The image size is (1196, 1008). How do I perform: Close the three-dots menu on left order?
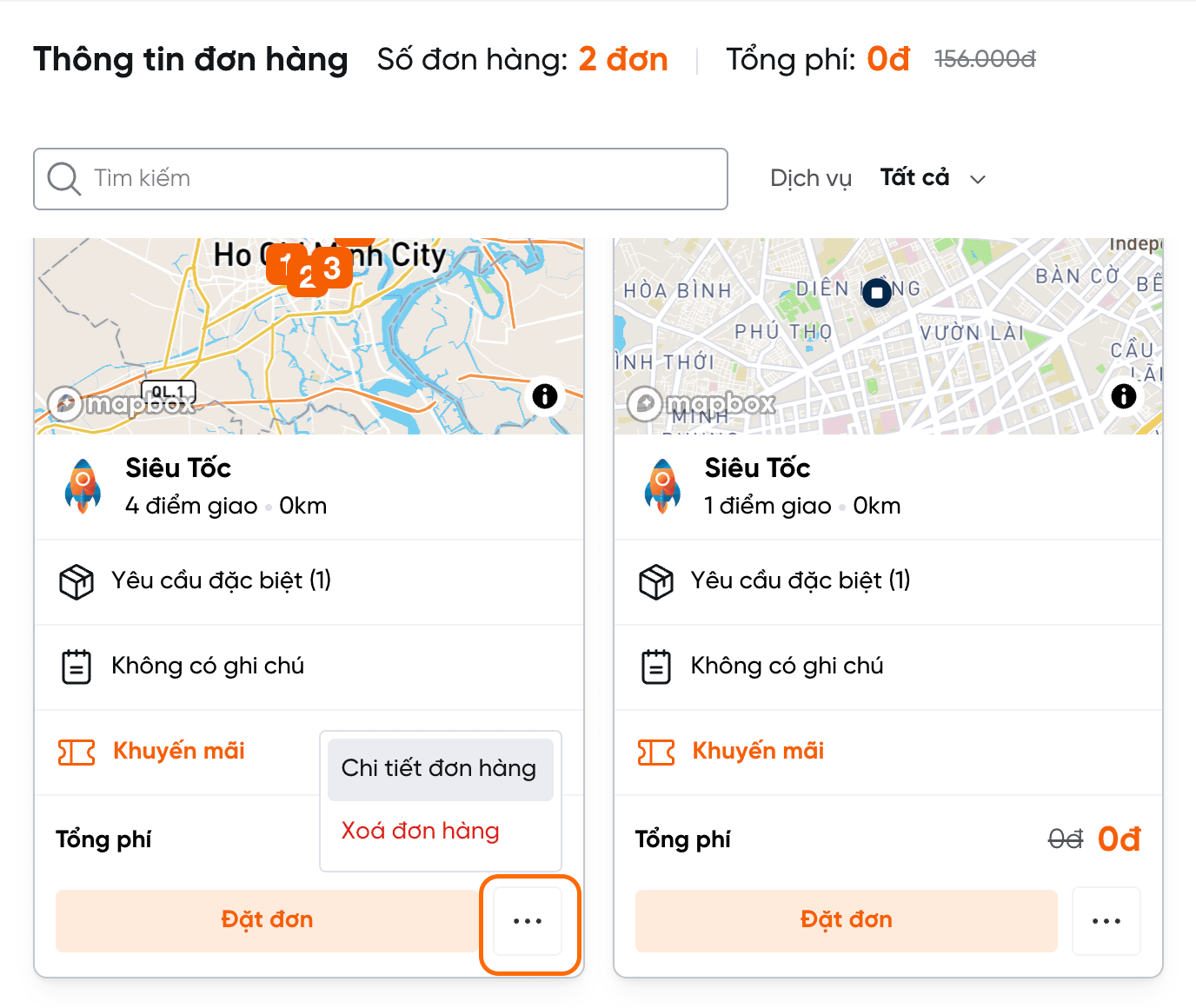[528, 921]
